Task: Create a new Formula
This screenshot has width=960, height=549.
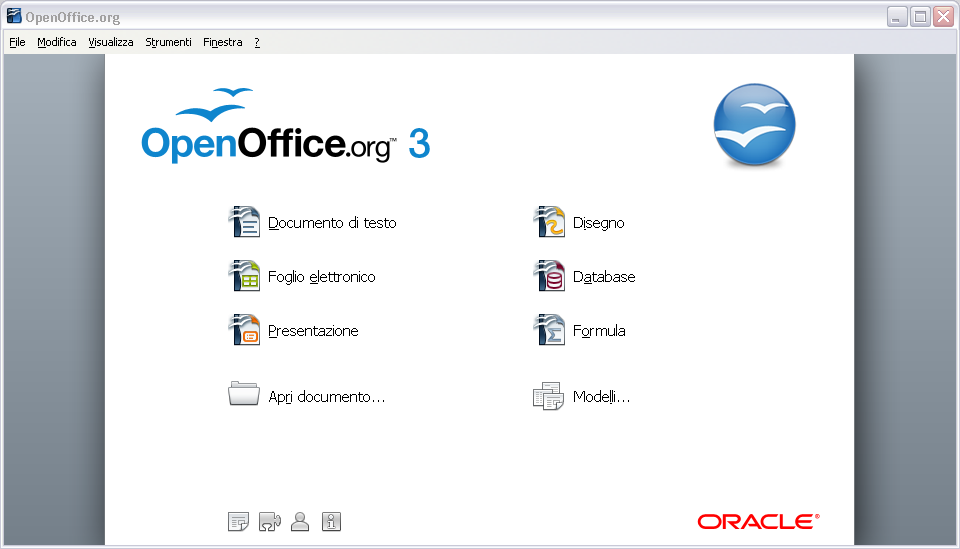Action: tap(579, 331)
